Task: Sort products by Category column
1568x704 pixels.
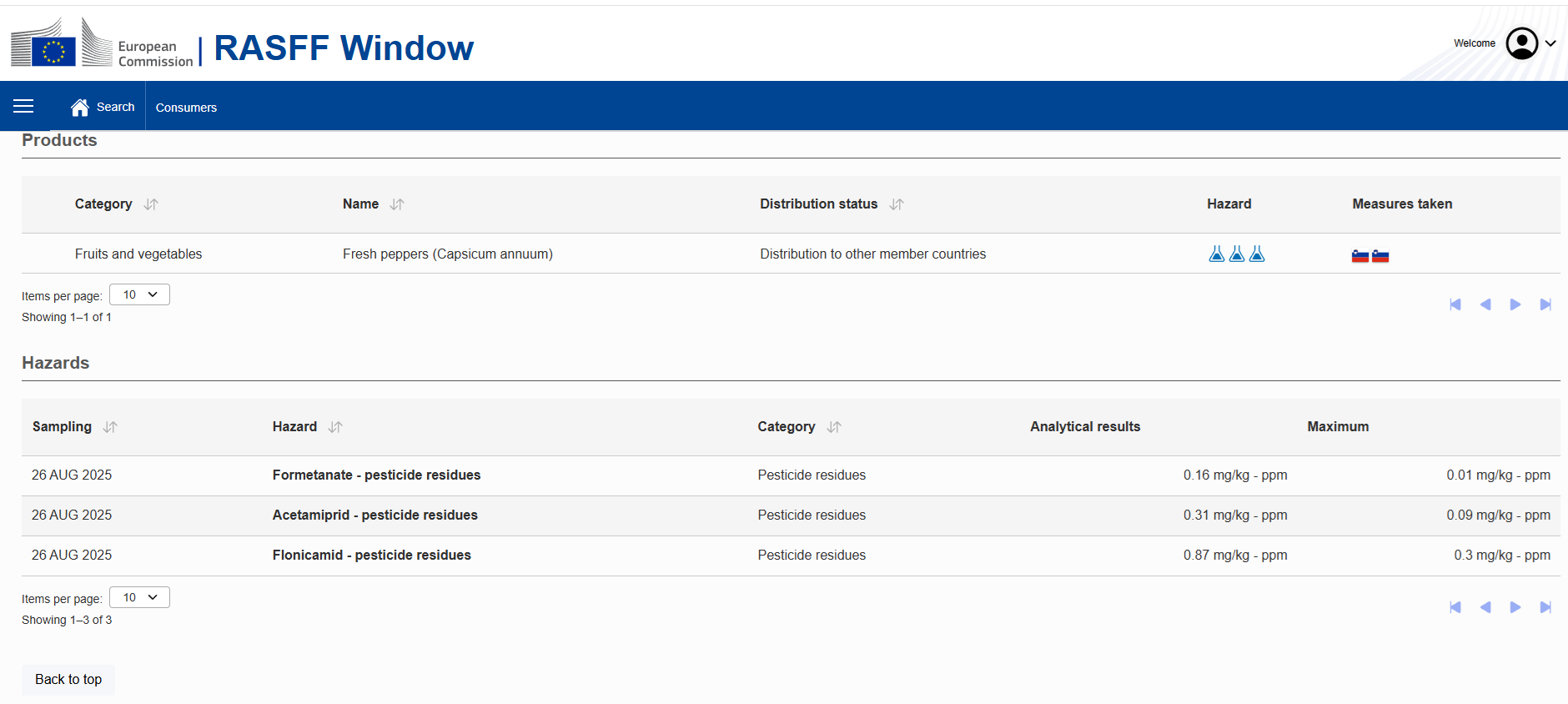Action: (151, 204)
